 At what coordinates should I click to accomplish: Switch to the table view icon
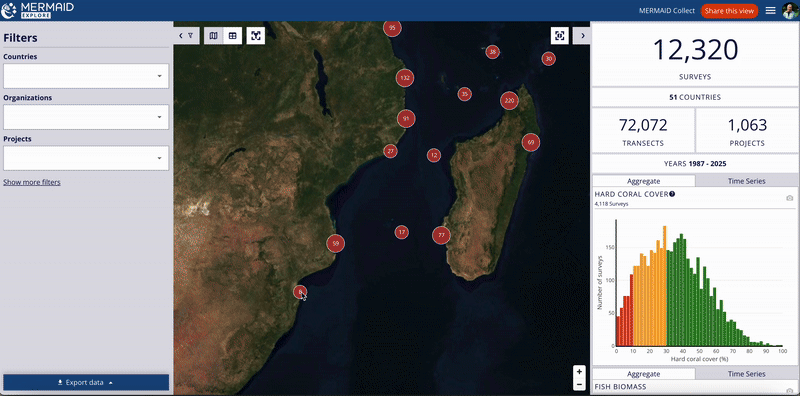coord(232,36)
